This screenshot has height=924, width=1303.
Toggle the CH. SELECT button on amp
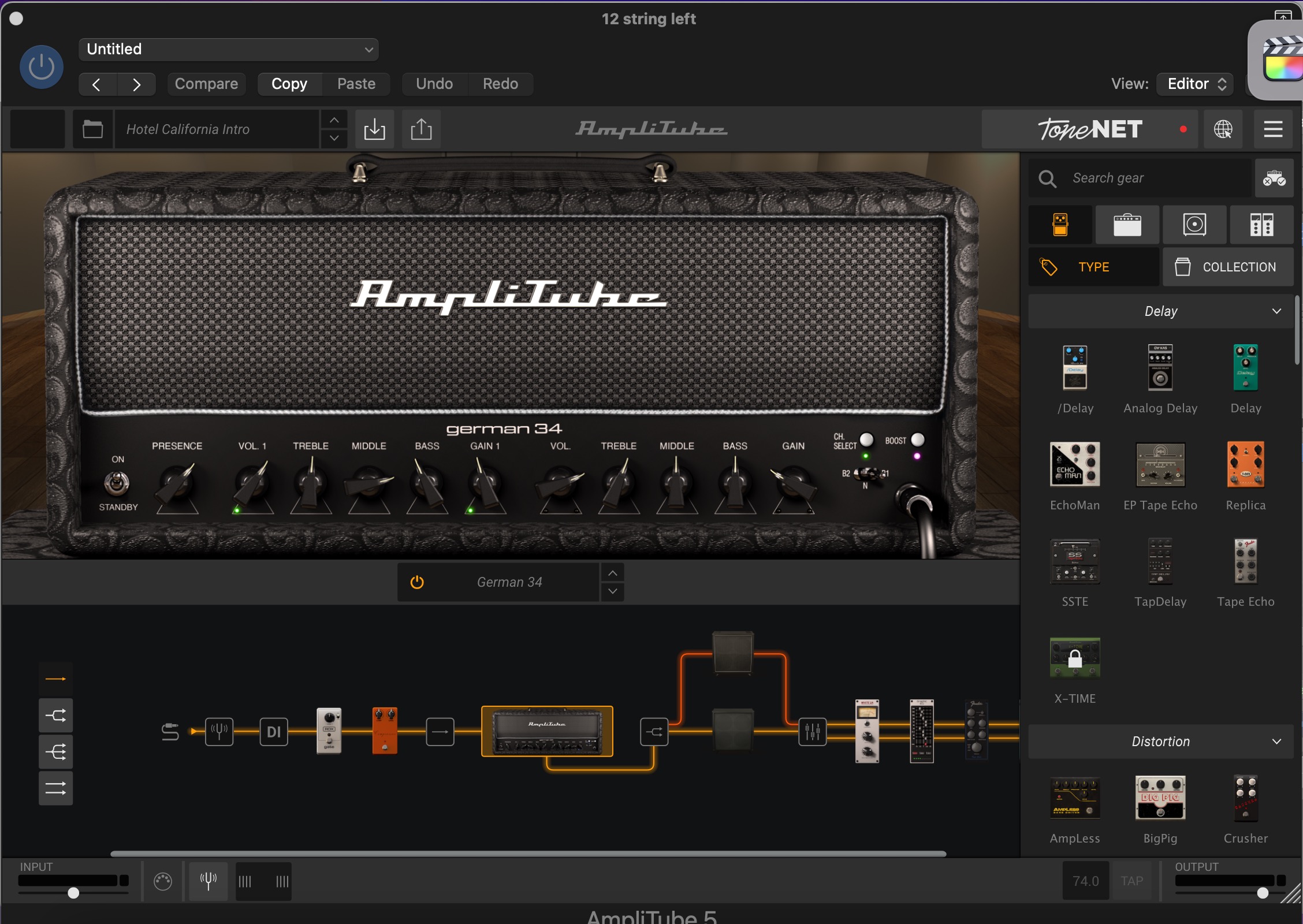(x=866, y=440)
